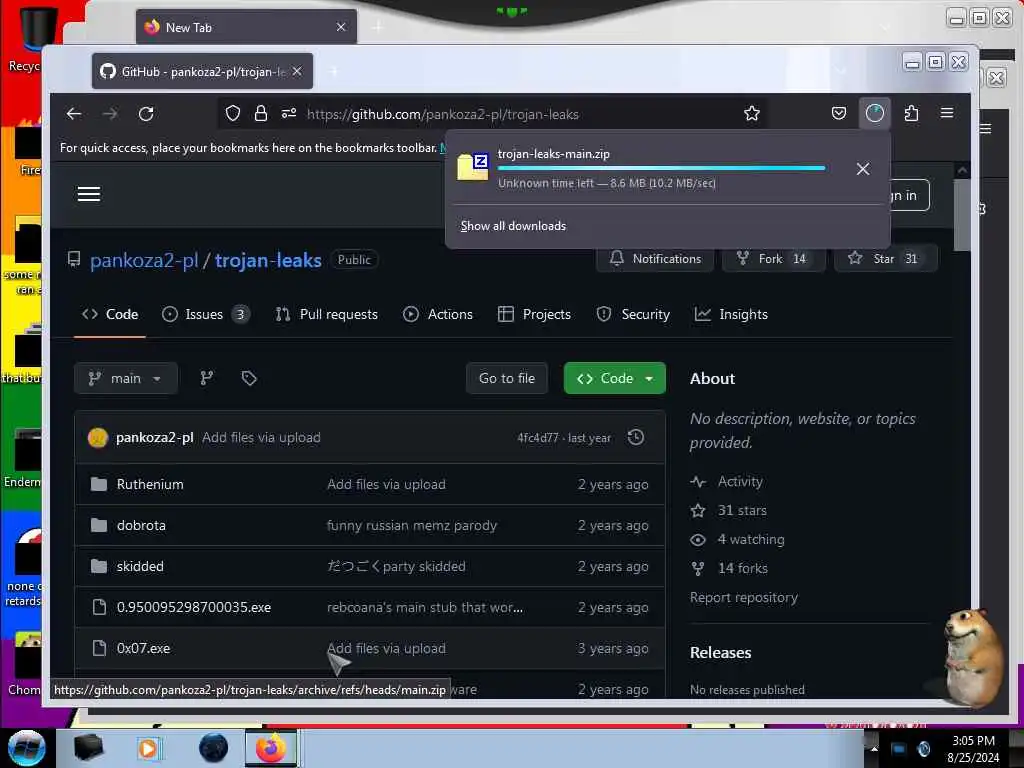Open the tracking protection shield icon
The width and height of the screenshot is (1024, 768).
[232, 114]
